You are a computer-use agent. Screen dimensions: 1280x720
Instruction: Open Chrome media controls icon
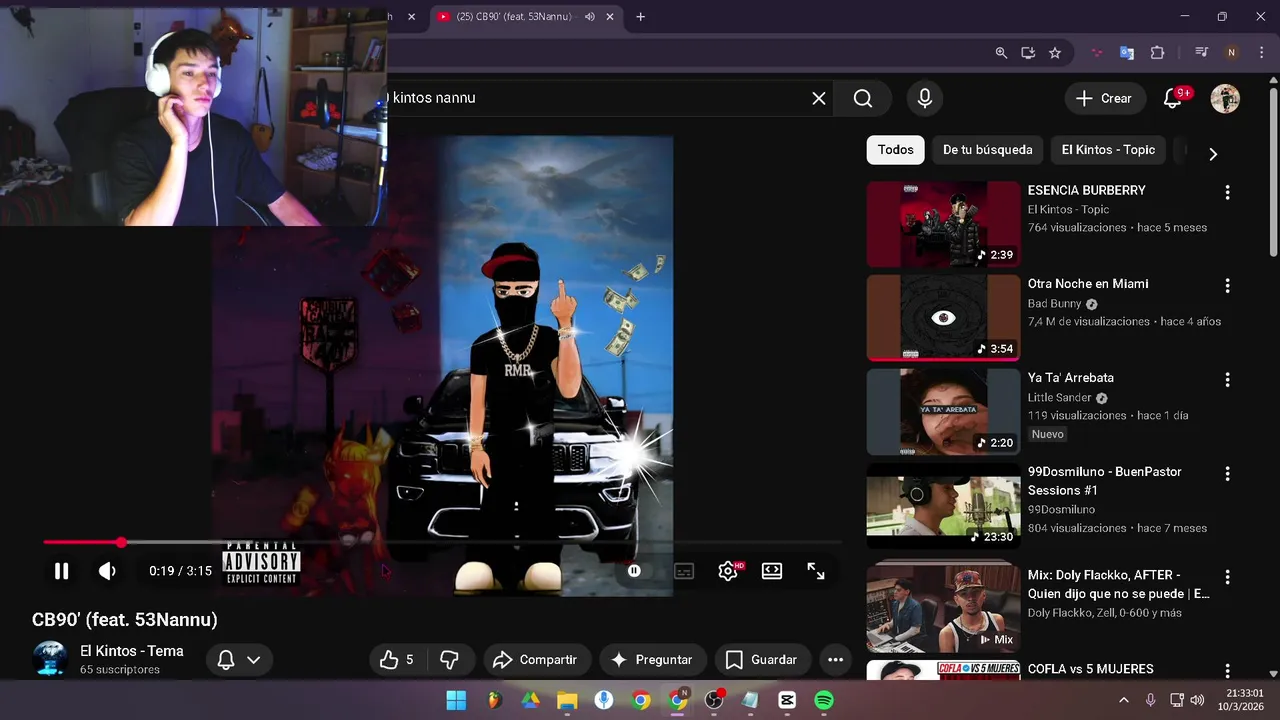point(1202,53)
